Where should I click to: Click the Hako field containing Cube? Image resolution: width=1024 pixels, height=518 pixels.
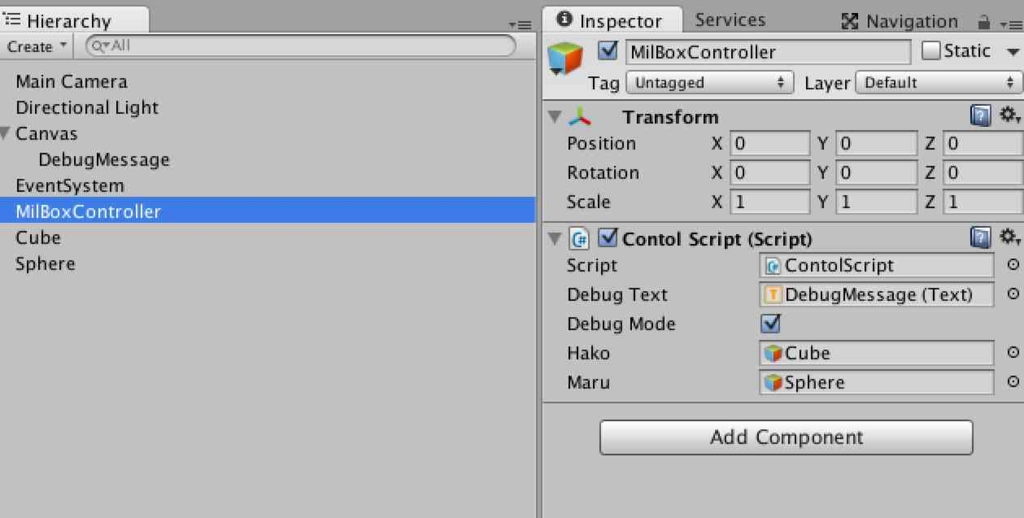(x=876, y=353)
